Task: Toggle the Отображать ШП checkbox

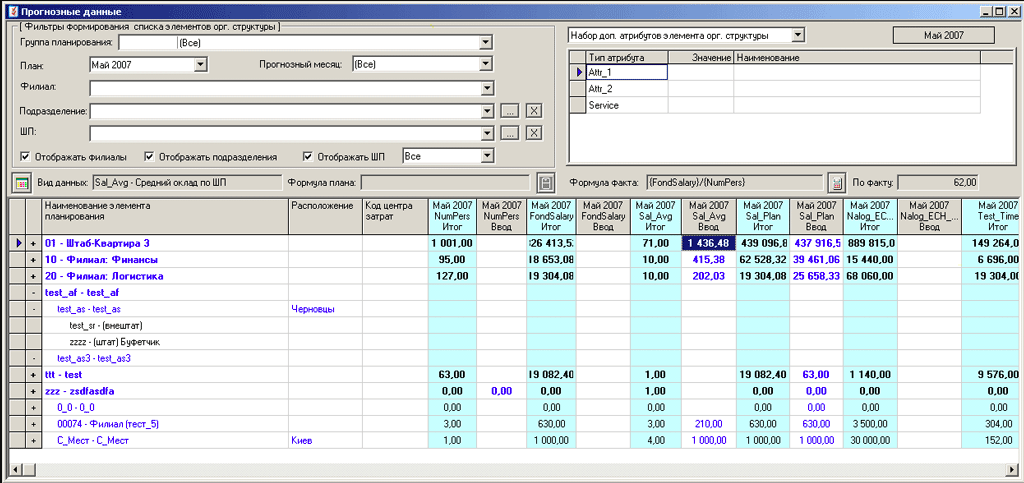Action: [x=308, y=157]
